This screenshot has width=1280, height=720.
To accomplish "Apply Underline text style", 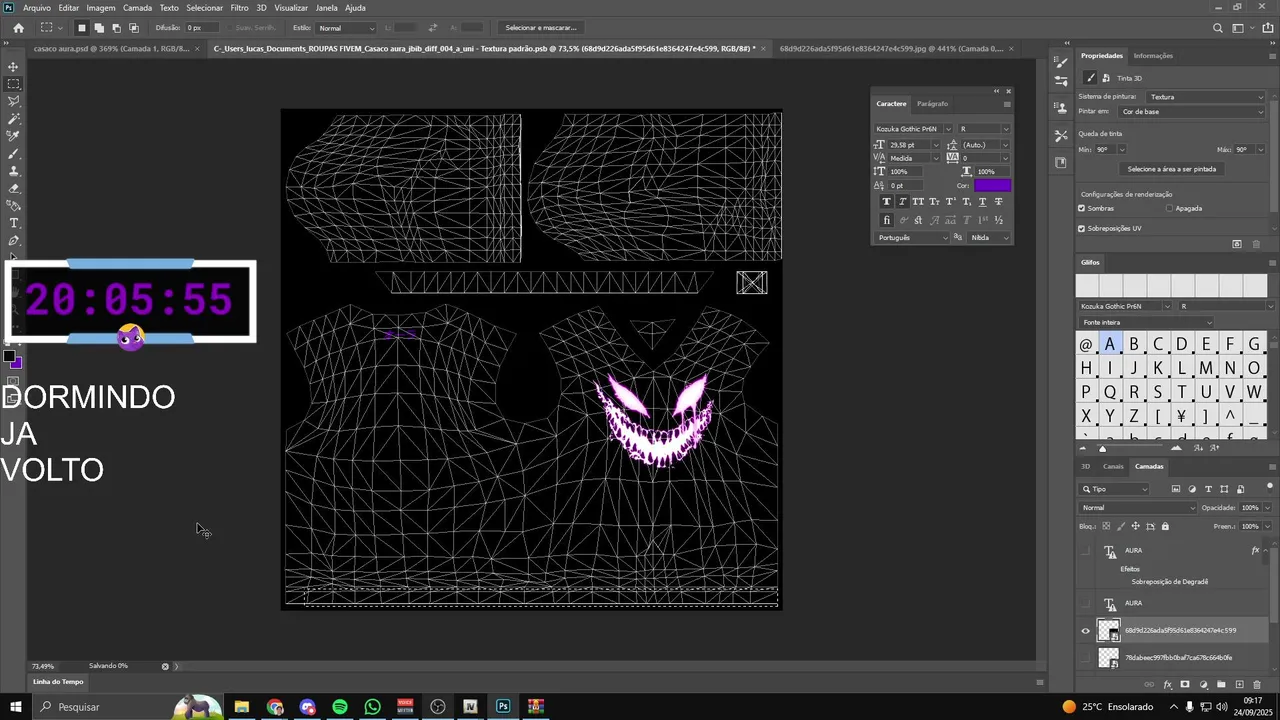I will [x=982, y=202].
